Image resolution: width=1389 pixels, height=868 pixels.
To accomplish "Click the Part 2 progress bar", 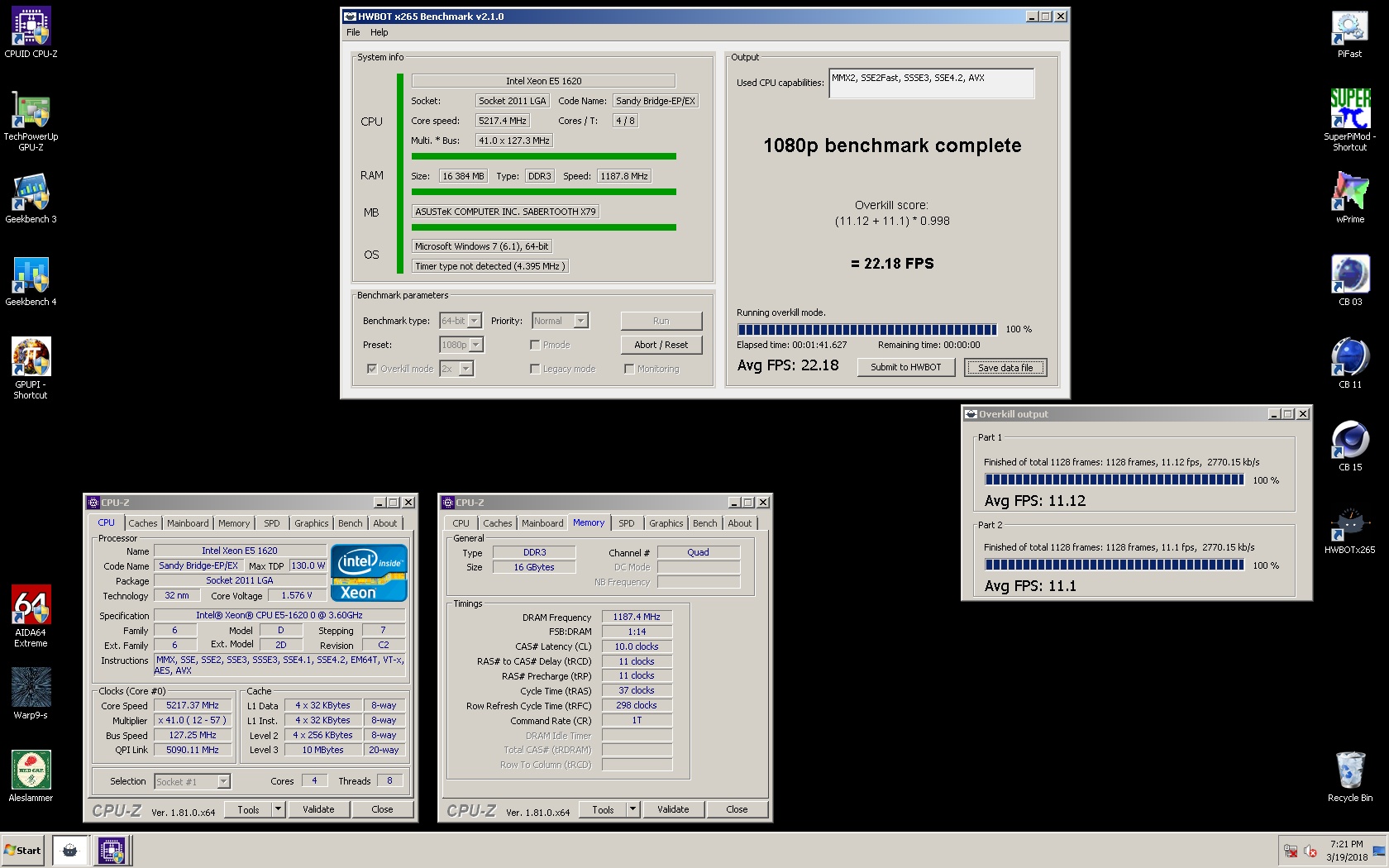I will tap(1114, 565).
